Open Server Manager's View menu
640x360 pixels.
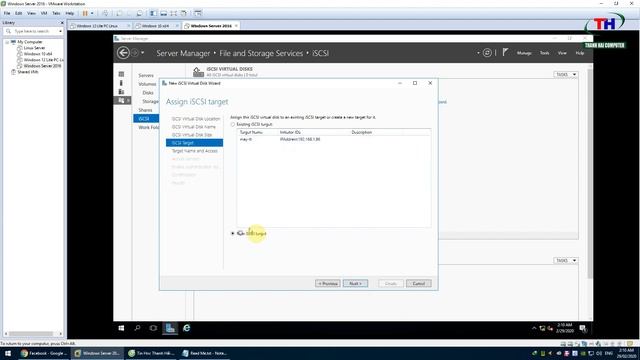pyautogui.click(x=562, y=53)
